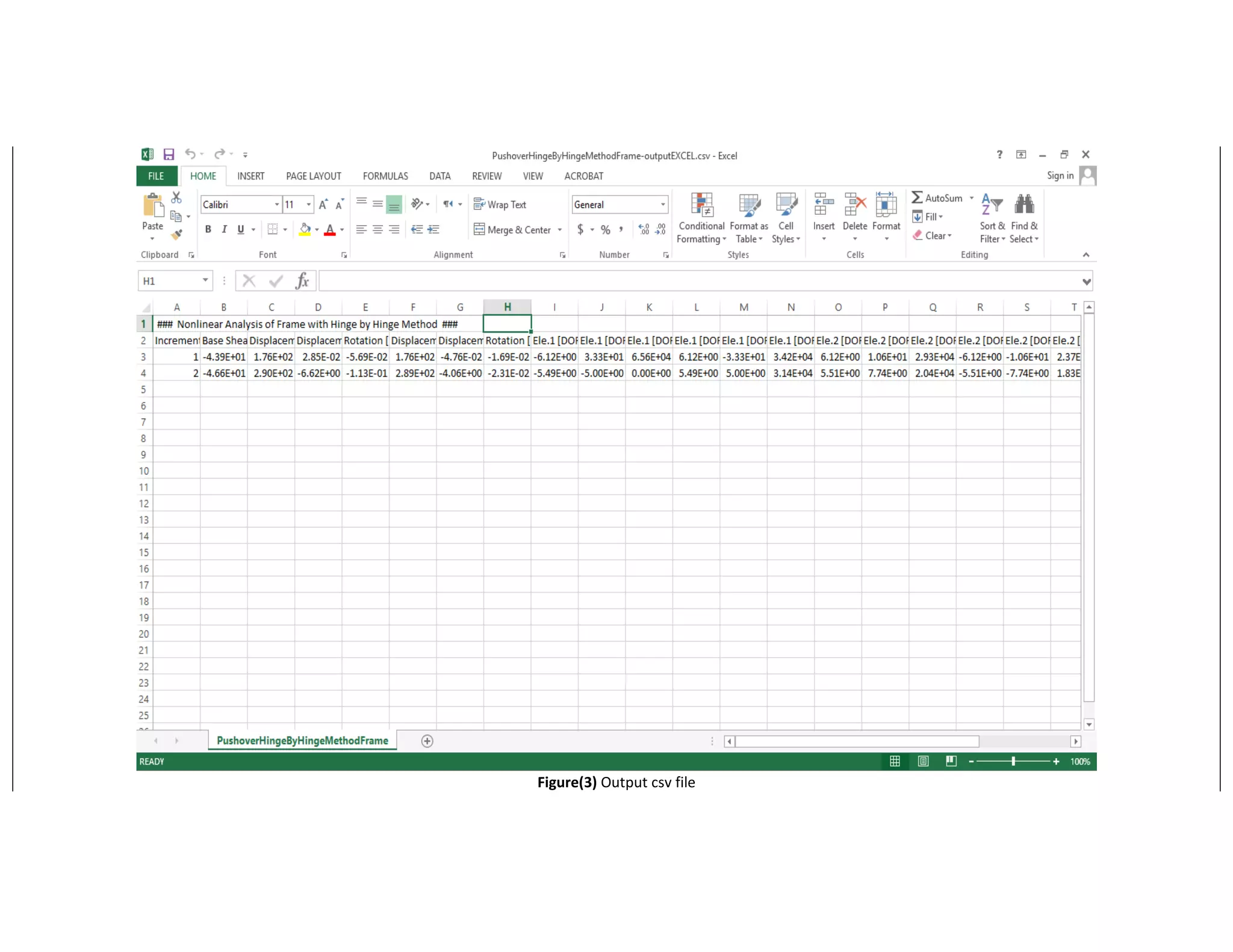Redo the last action
The height and width of the screenshot is (952, 1233).
pyautogui.click(x=220, y=154)
